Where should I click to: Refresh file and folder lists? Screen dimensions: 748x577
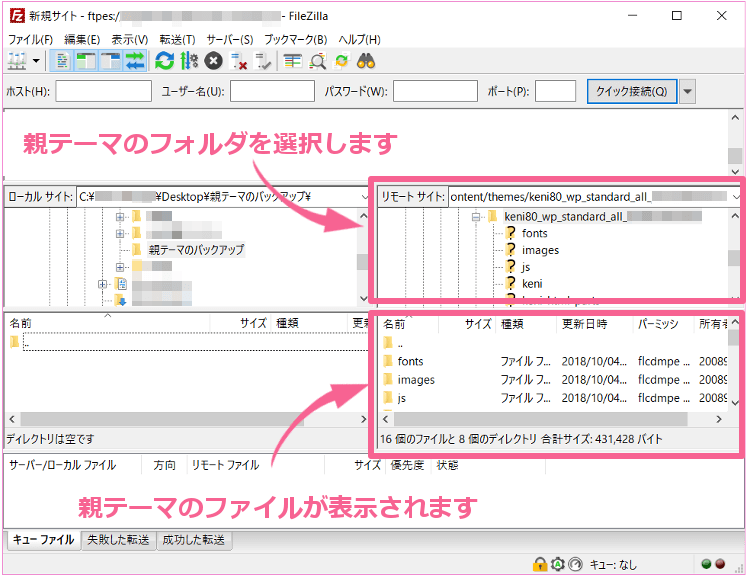[x=165, y=61]
